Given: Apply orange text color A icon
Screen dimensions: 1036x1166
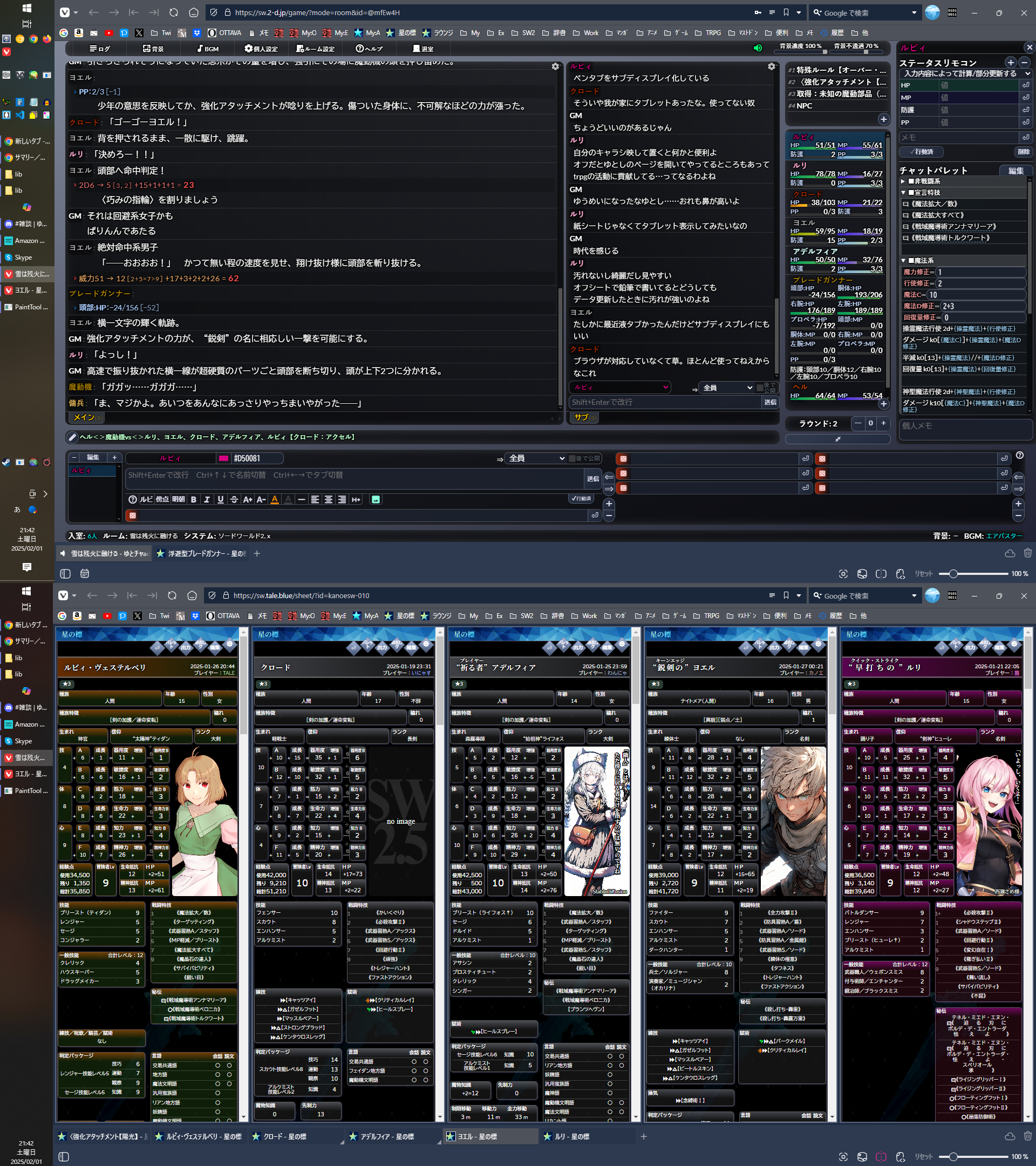Looking at the screenshot, I should tap(275, 500).
